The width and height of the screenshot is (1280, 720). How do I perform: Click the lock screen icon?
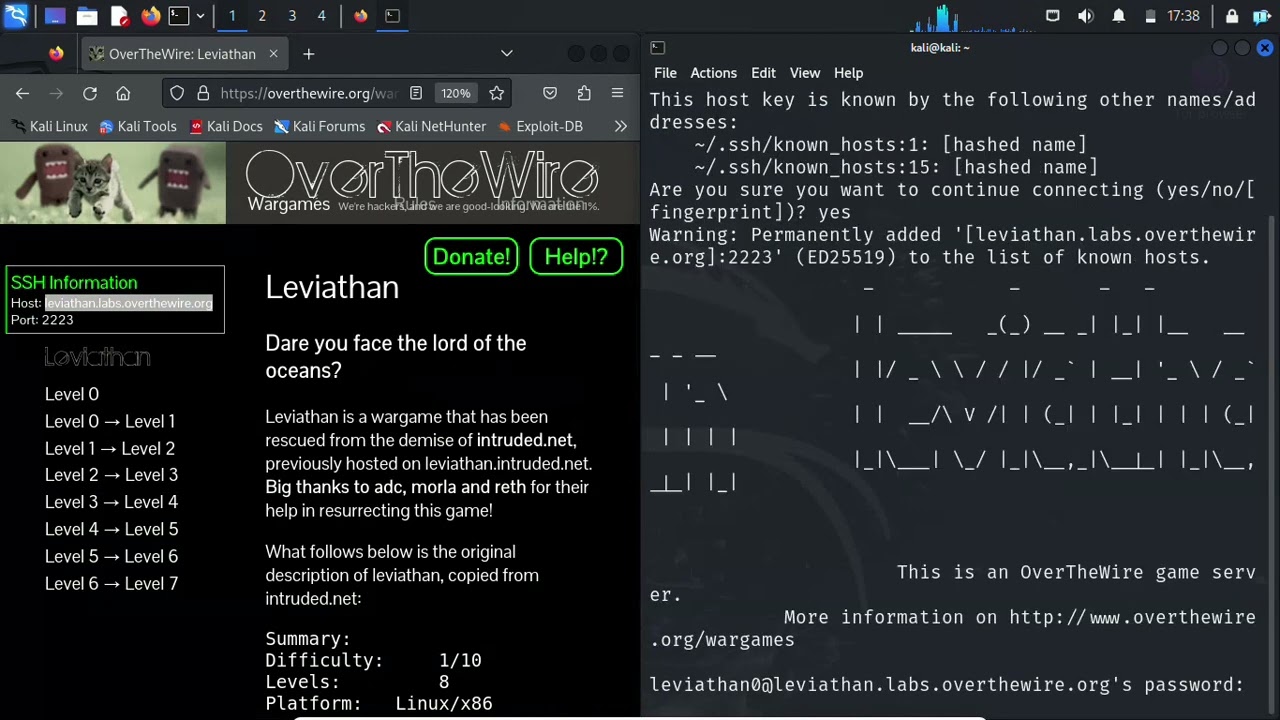(1232, 16)
